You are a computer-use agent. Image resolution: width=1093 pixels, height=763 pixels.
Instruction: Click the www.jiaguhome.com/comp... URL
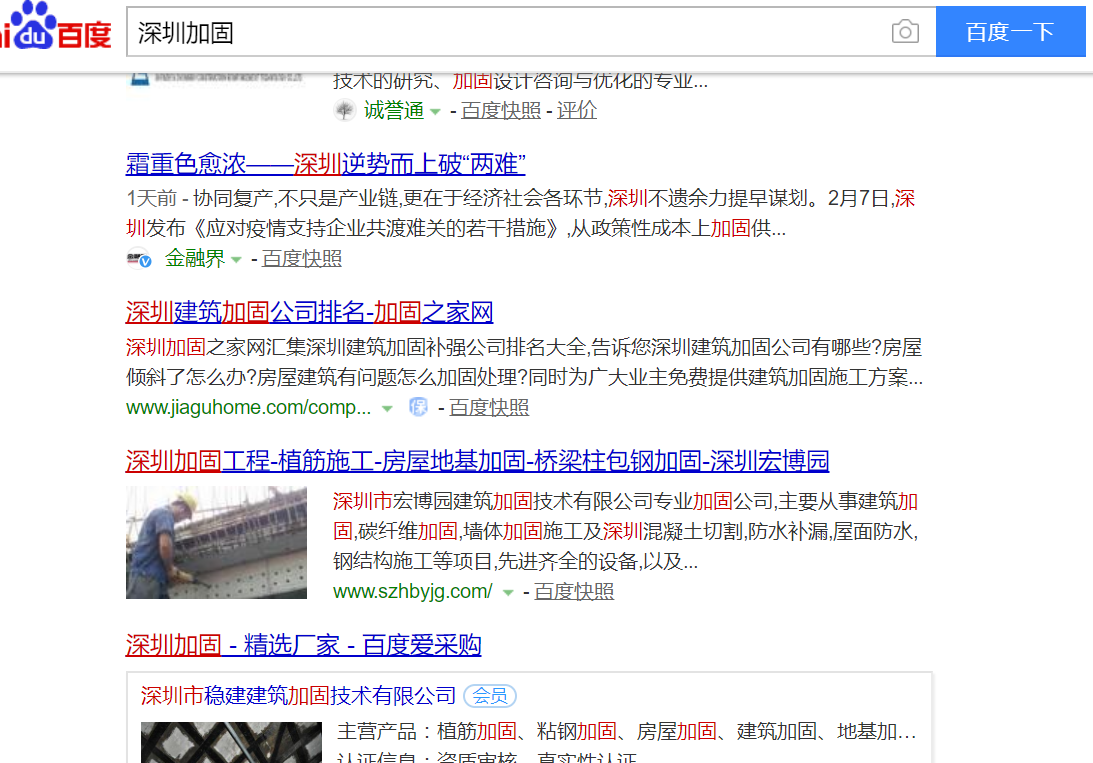click(x=248, y=407)
